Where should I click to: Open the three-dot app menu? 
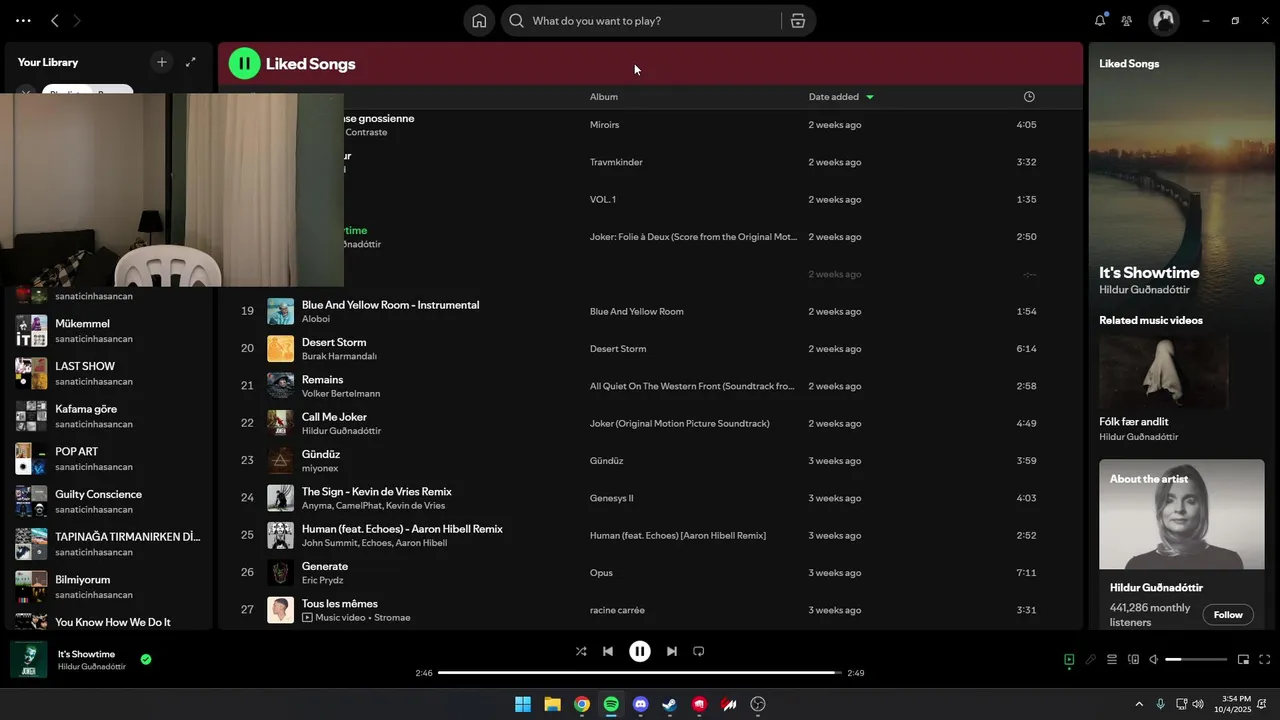(23, 20)
